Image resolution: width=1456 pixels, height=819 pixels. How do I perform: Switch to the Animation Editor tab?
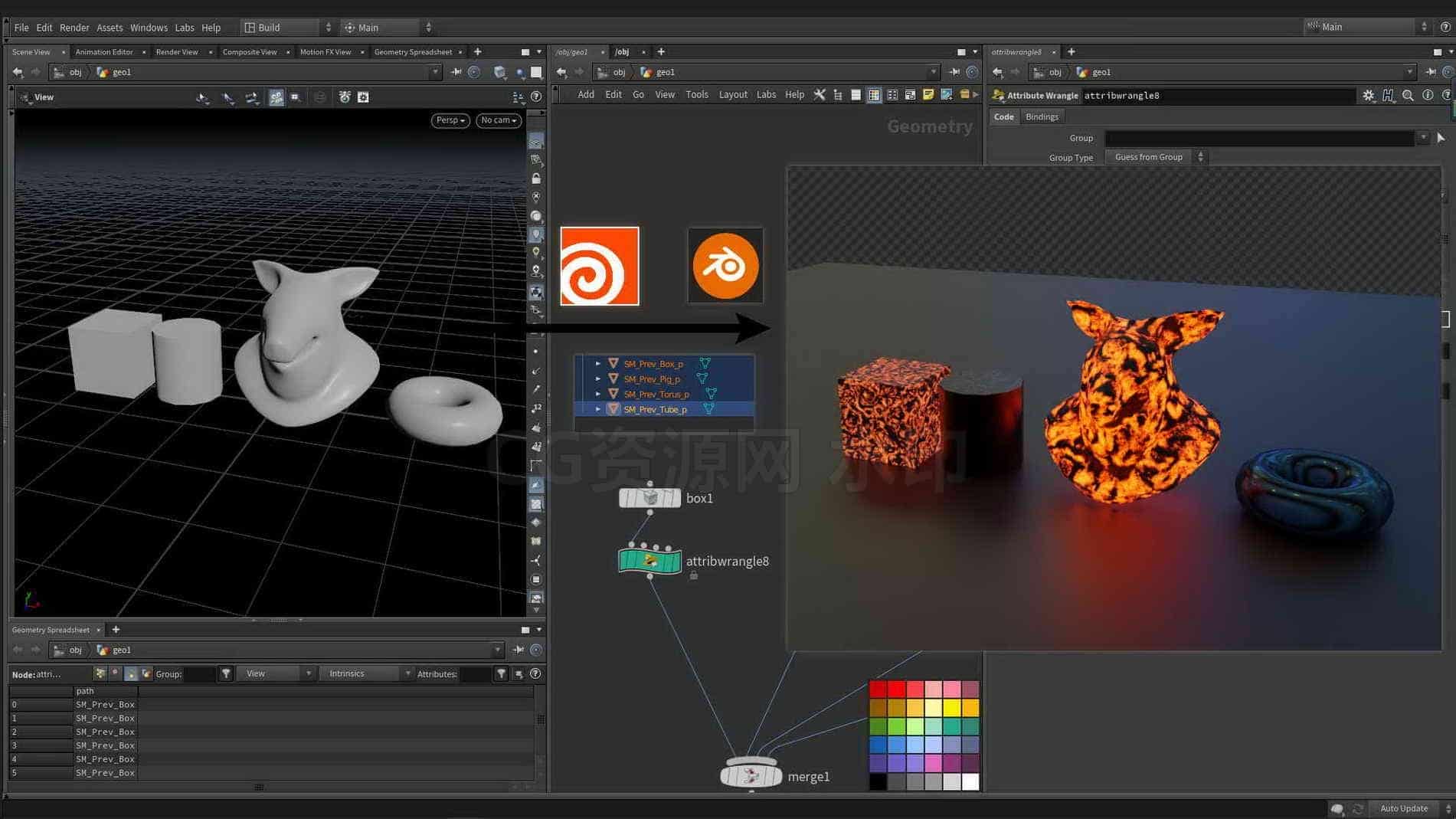point(104,52)
